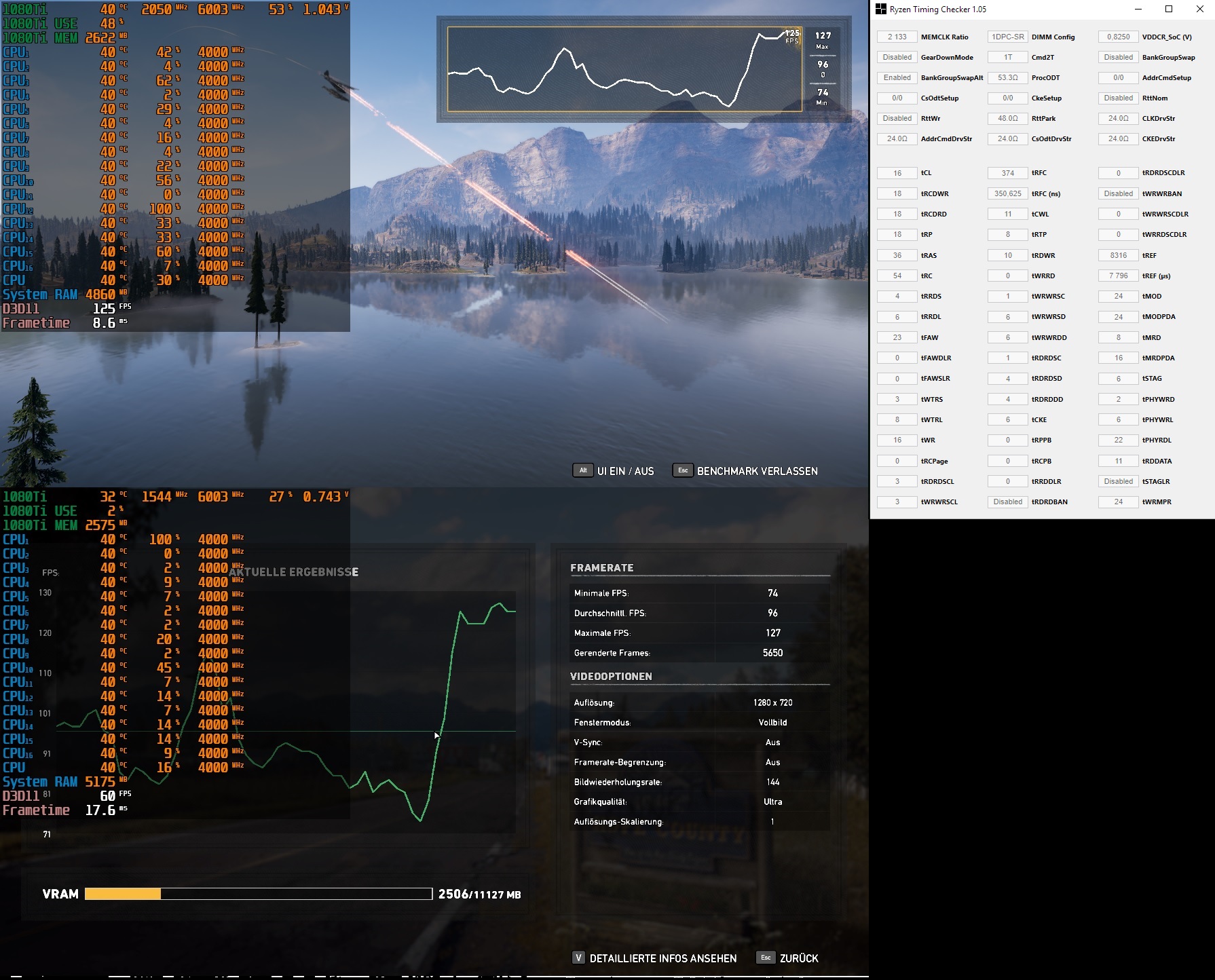Click the Cmd2T value field 1T
This screenshot has height=980, width=1215.
coord(1007,57)
